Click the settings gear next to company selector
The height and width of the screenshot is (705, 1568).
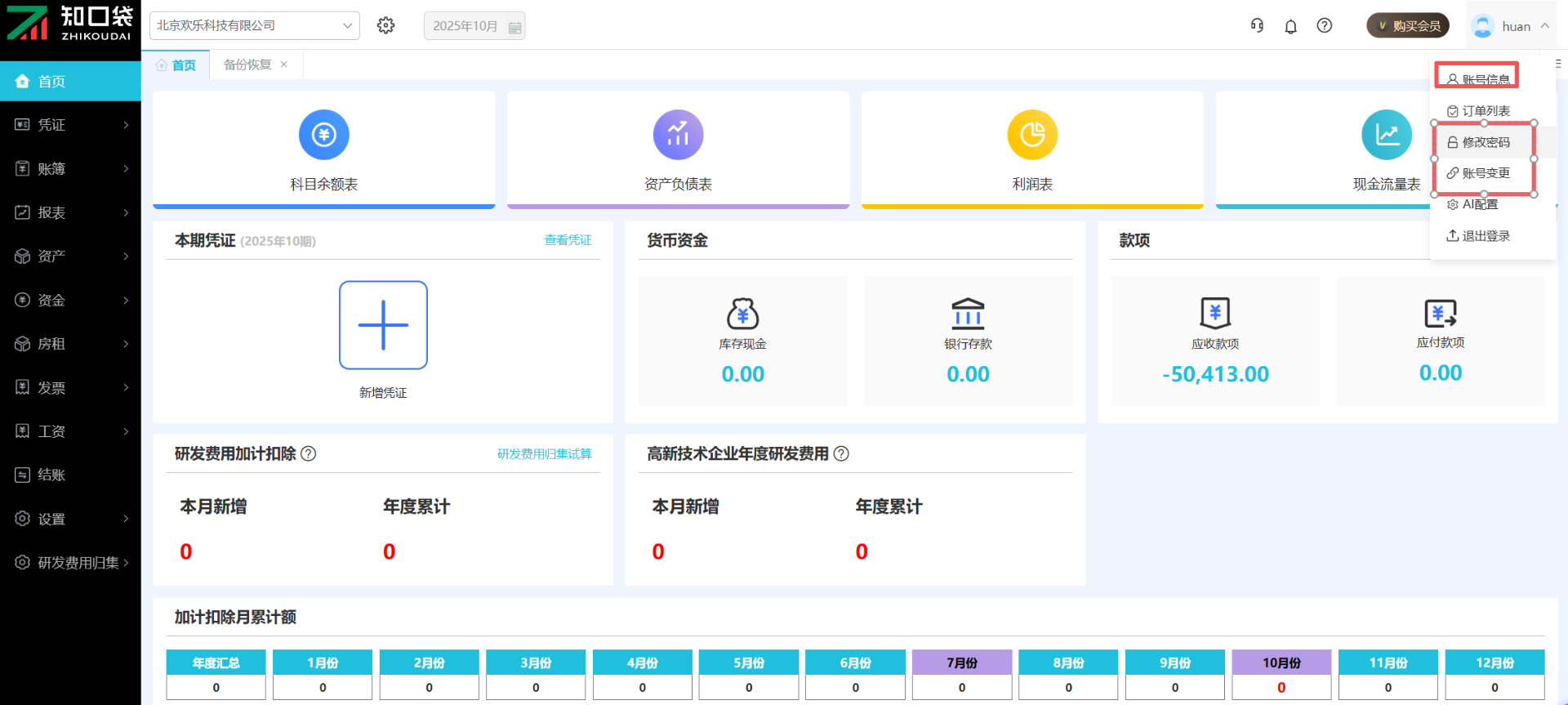click(386, 26)
